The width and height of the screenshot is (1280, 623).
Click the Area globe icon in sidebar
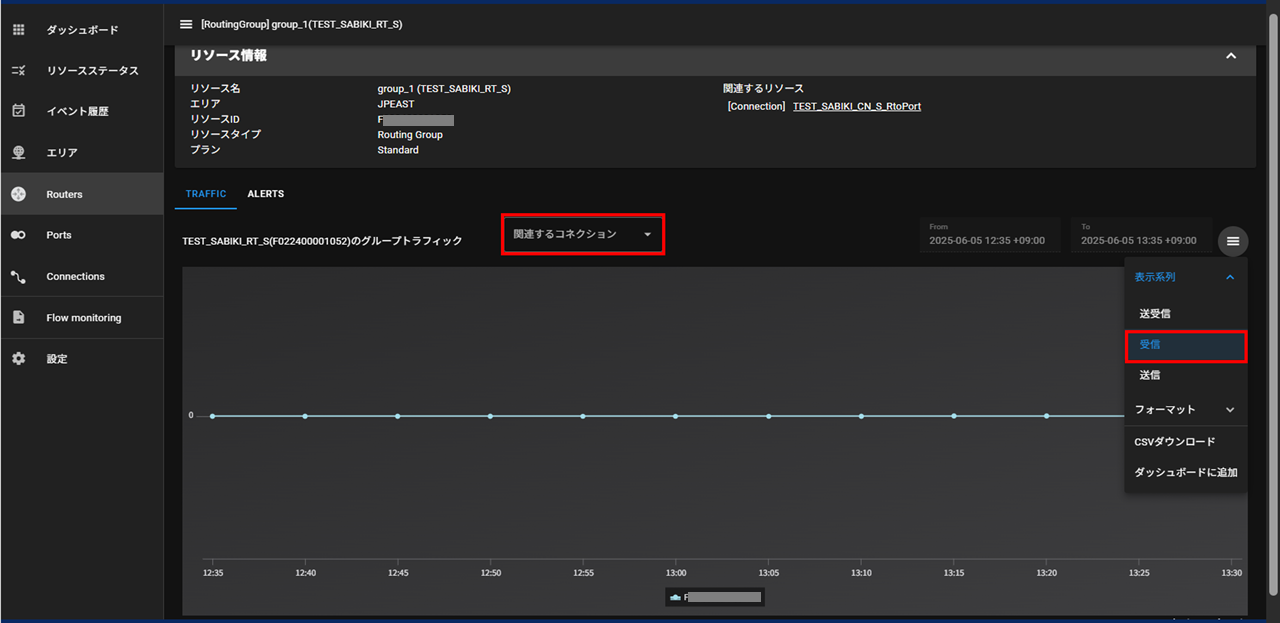click(18, 153)
